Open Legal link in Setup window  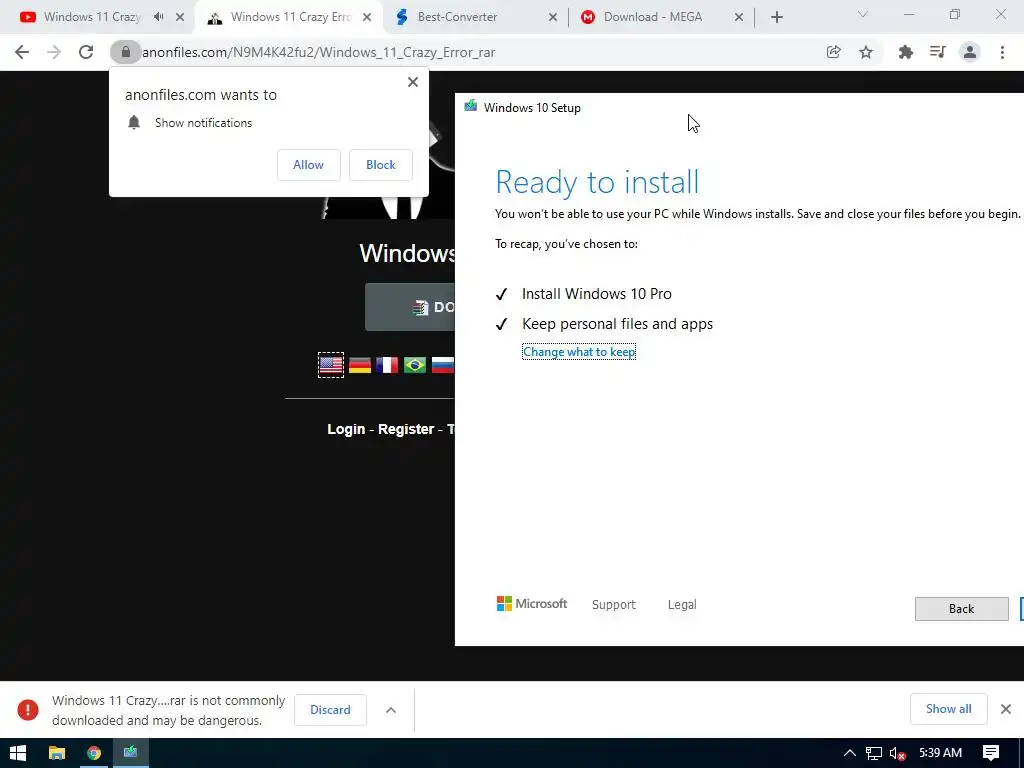(682, 605)
